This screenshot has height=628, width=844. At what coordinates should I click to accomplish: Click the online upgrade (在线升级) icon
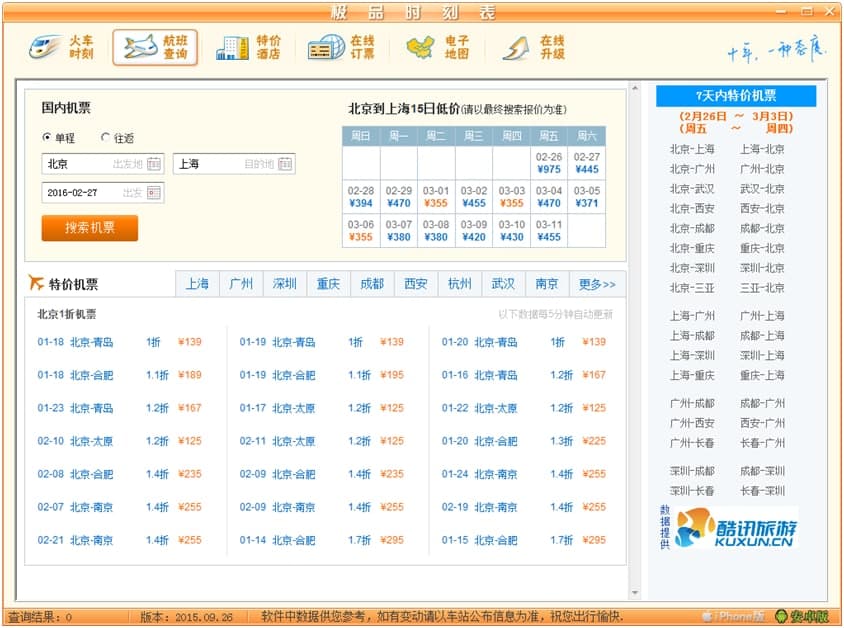[x=533, y=47]
